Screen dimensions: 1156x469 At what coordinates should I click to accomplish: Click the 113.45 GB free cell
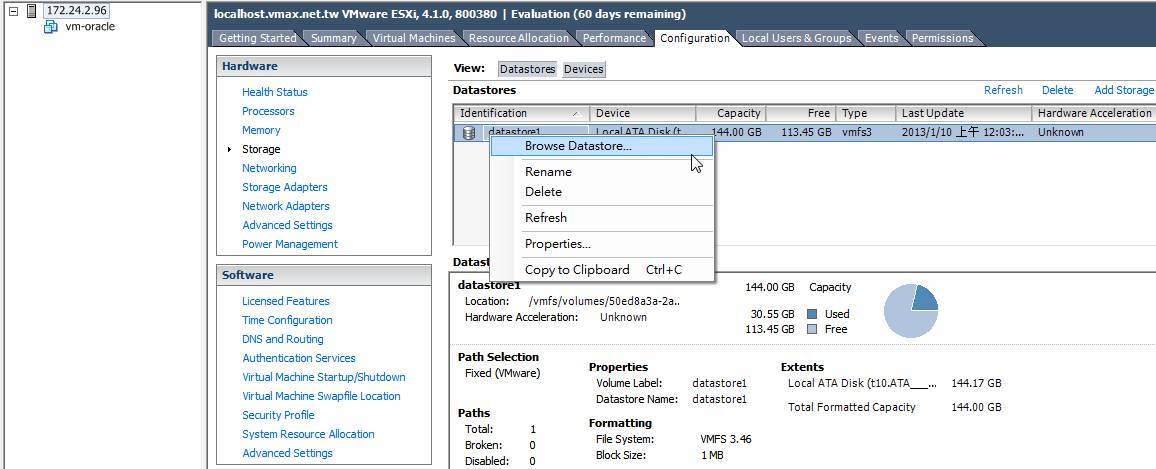tap(807, 133)
